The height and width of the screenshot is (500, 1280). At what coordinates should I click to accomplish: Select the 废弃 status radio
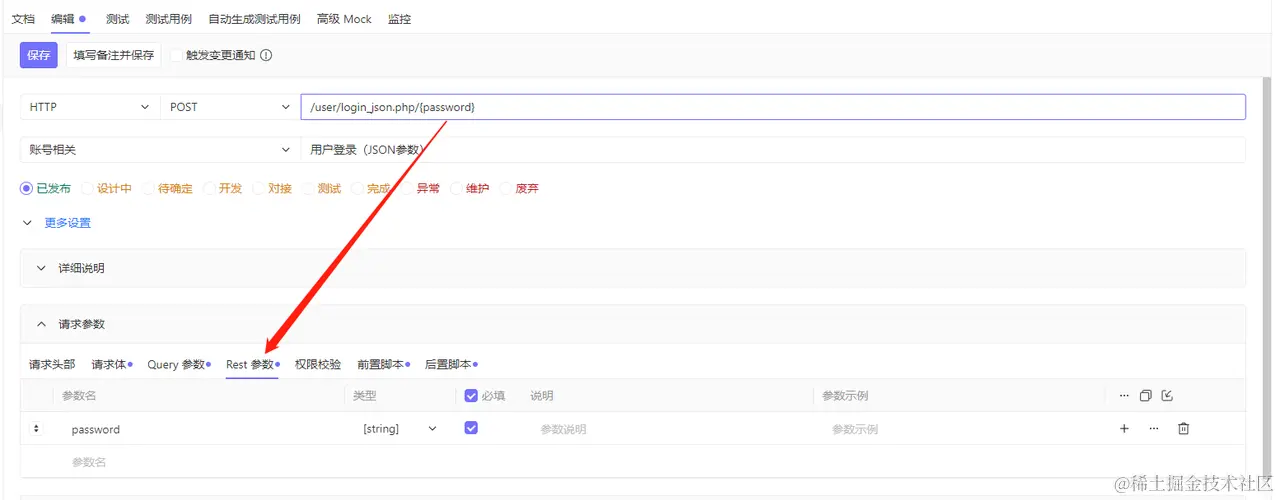505,188
